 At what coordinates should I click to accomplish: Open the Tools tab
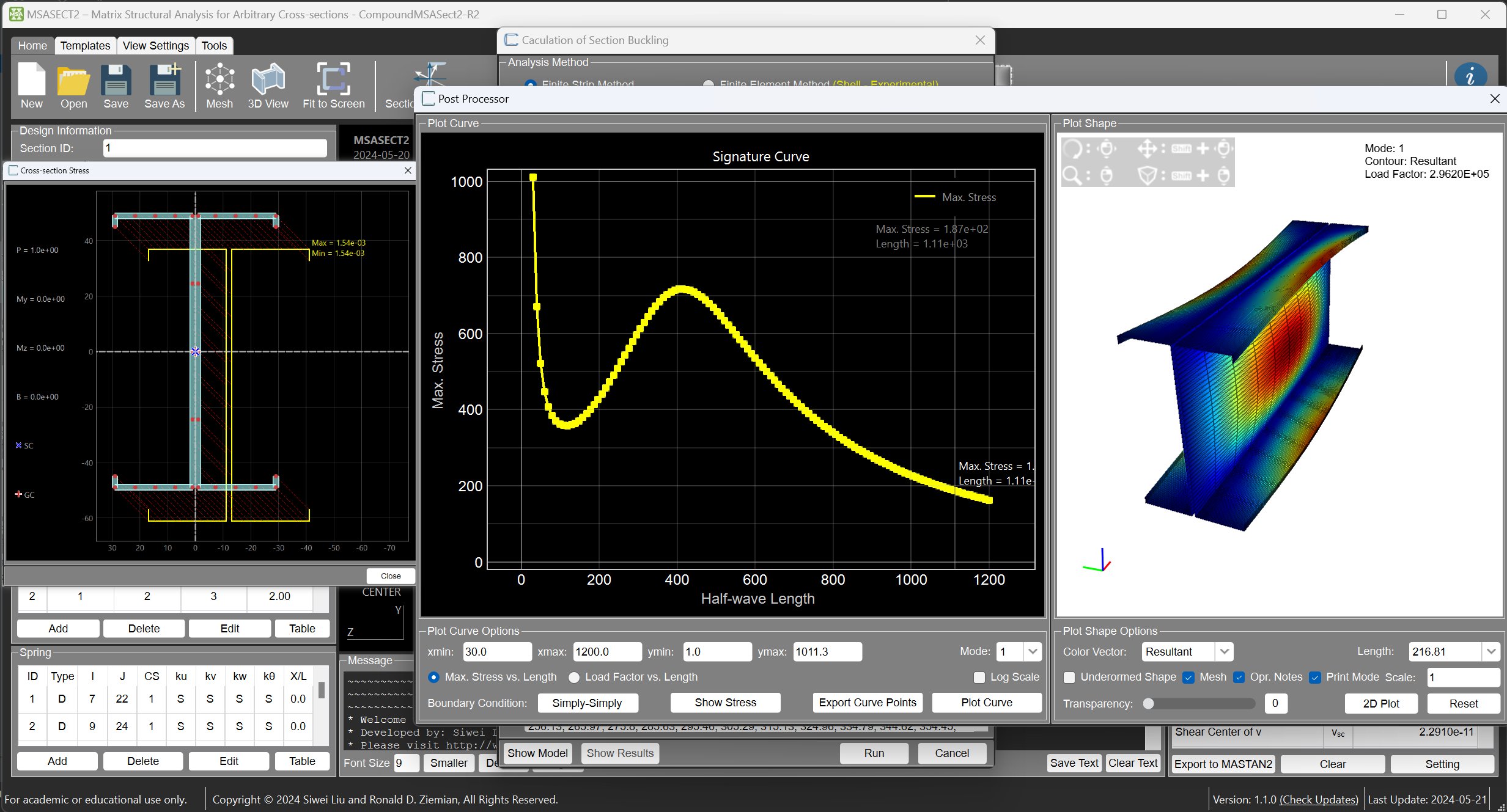pos(214,45)
